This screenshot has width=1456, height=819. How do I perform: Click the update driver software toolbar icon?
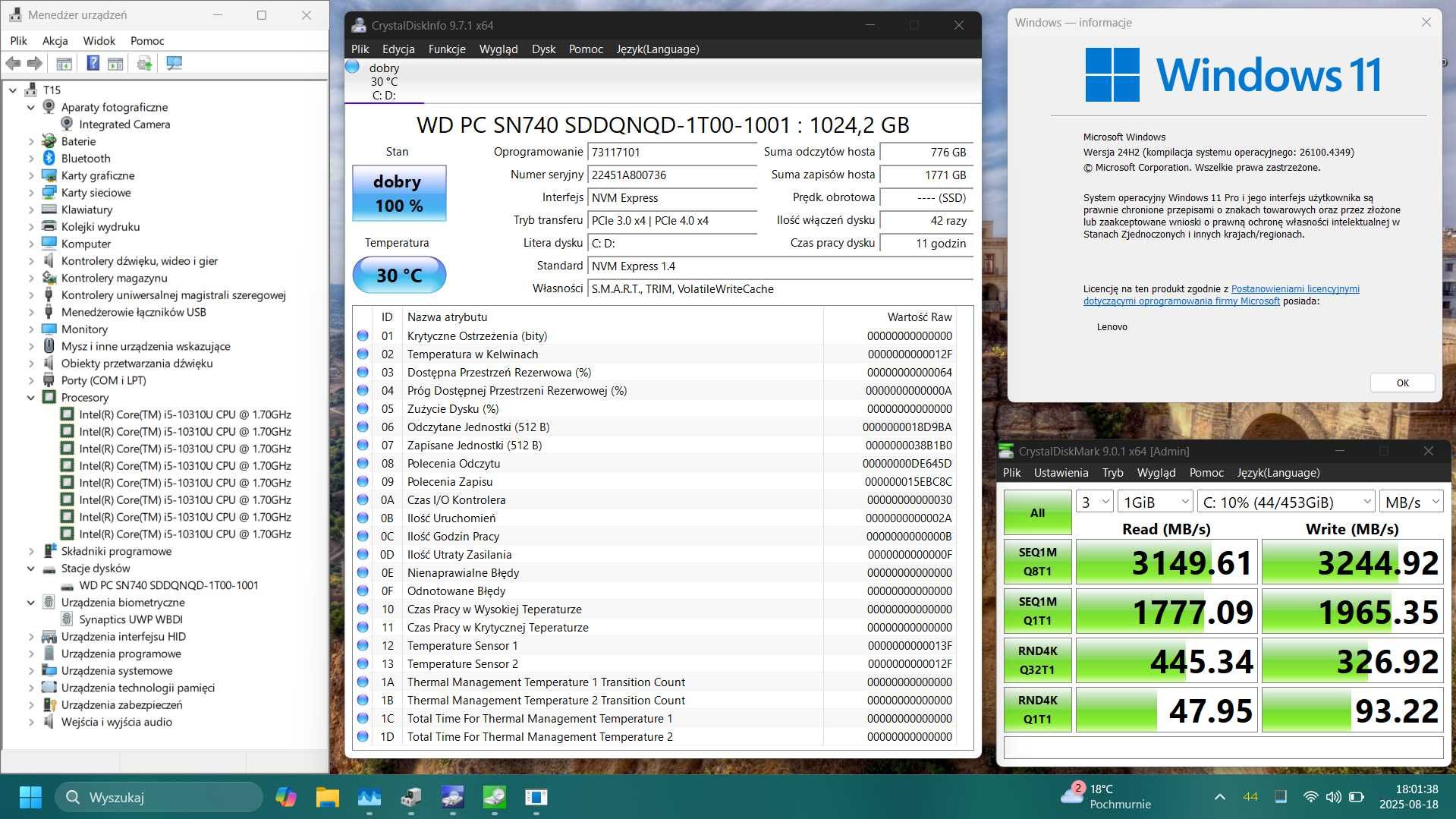144,63
